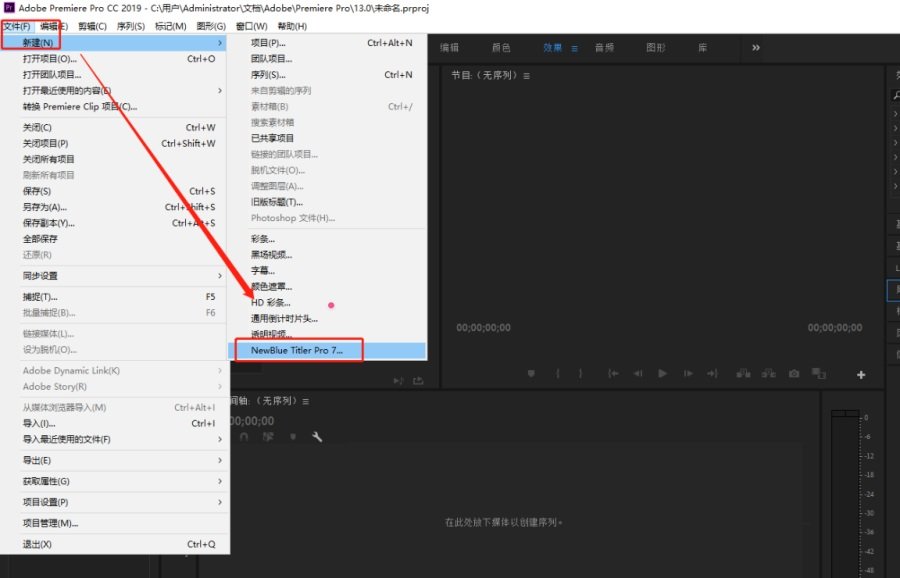Choose 颜色遮罩... in submenu
This screenshot has width=900, height=578.
(x=327, y=286)
